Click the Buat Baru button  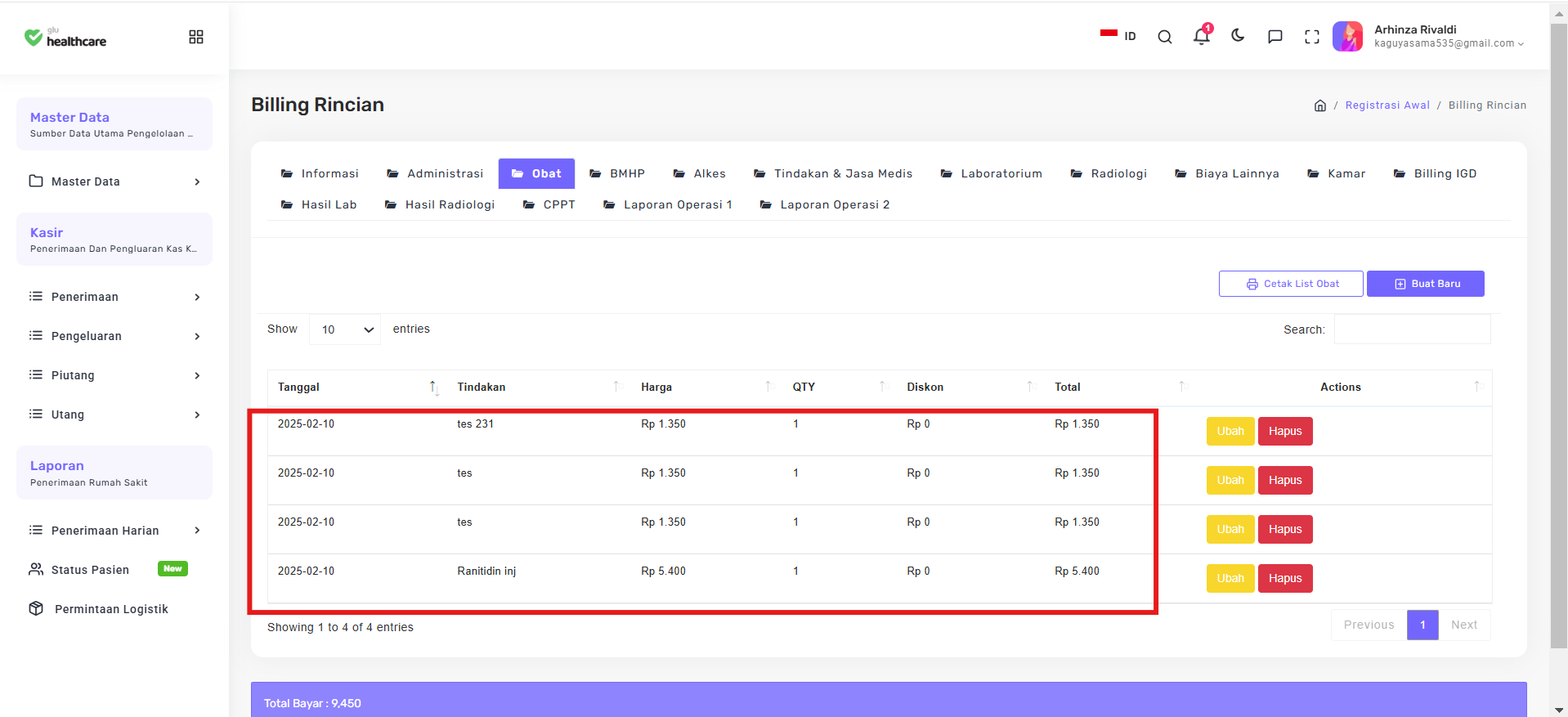1426,284
